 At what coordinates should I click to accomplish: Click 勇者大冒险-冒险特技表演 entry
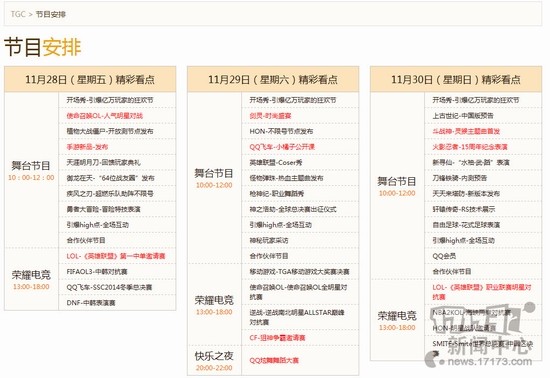coord(103,209)
